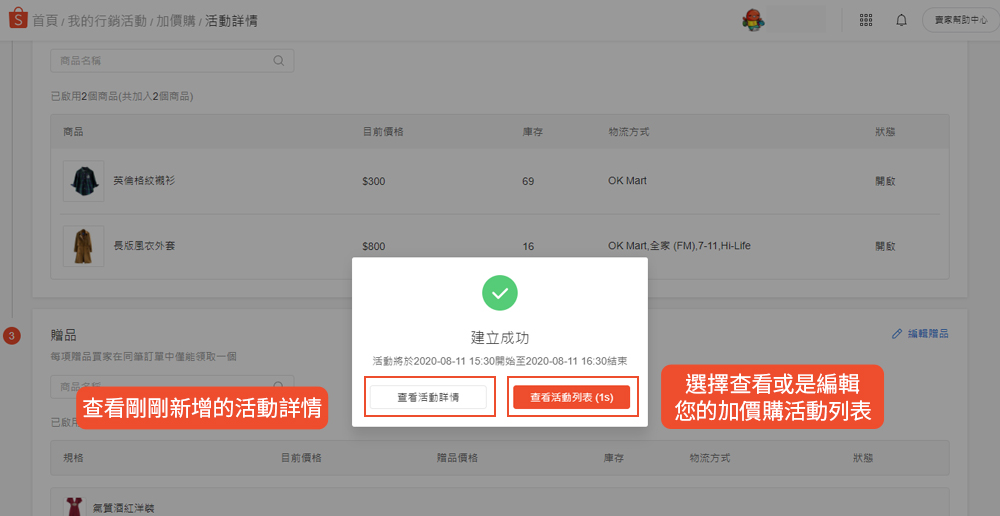Viewport: 1000px width, 516px height.
Task: Click the green success checkmark icon
Action: coord(500,292)
